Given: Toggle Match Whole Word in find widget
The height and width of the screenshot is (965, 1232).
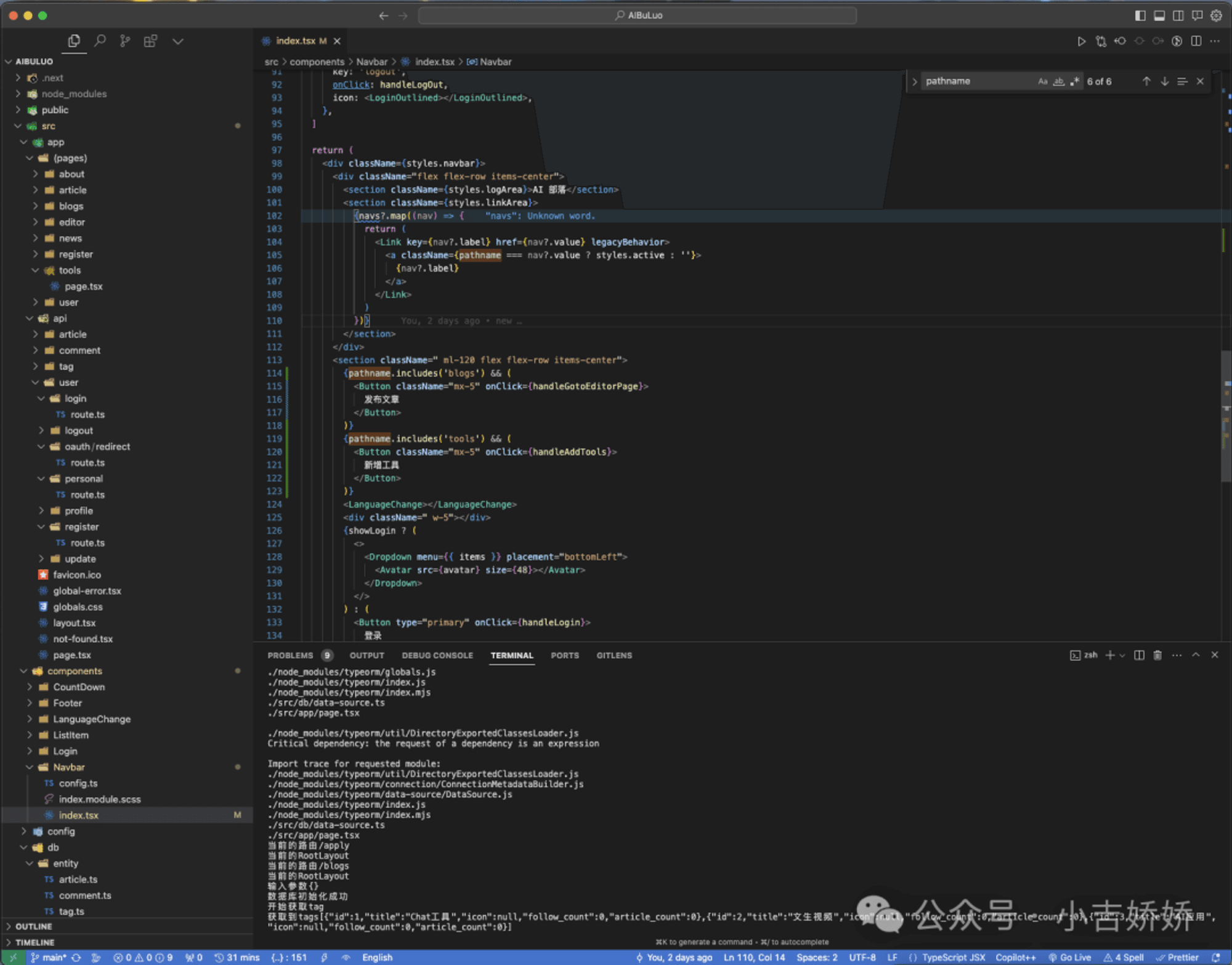Looking at the screenshot, I should pos(1059,81).
